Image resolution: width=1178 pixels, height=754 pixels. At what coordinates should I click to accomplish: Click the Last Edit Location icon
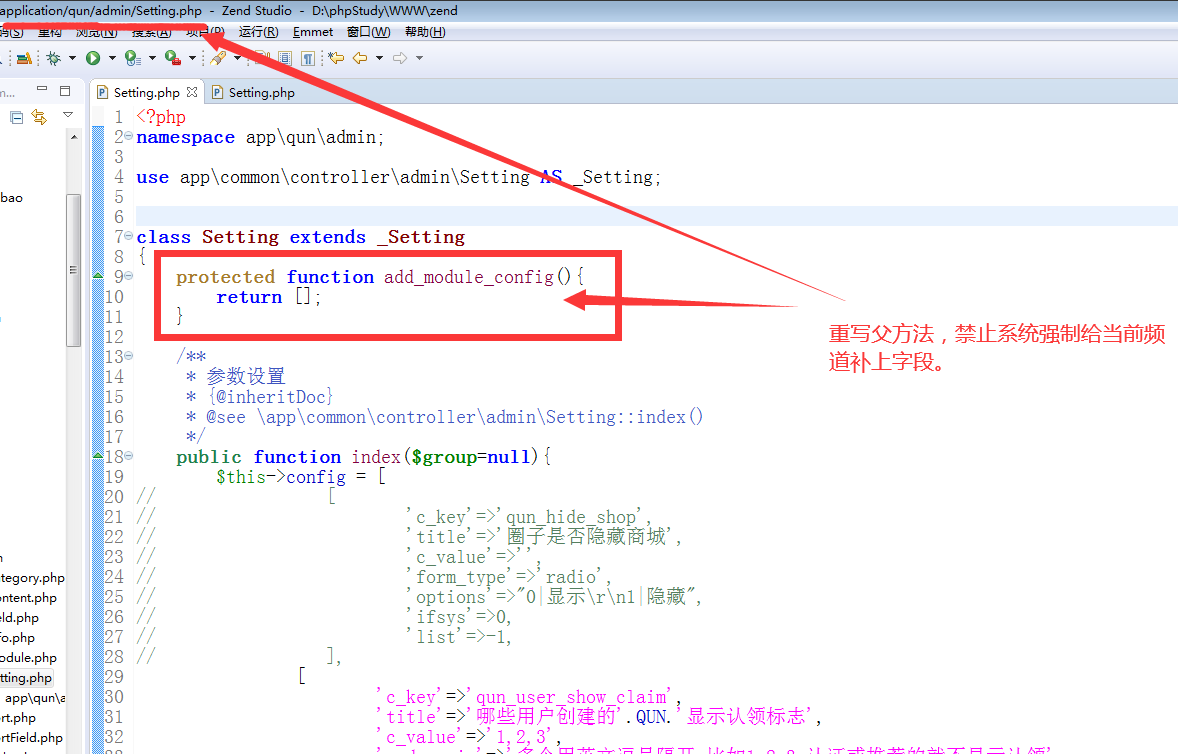(x=336, y=58)
